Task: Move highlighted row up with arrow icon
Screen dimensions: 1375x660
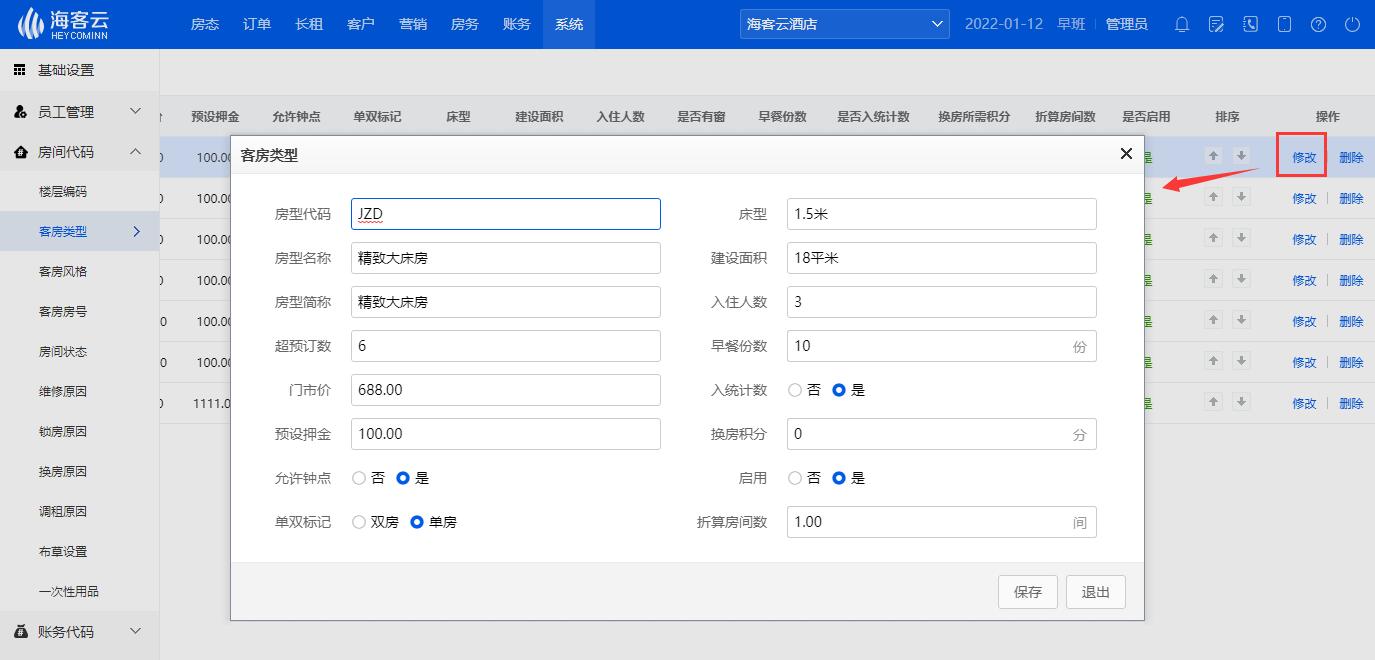Action: tap(1213, 156)
